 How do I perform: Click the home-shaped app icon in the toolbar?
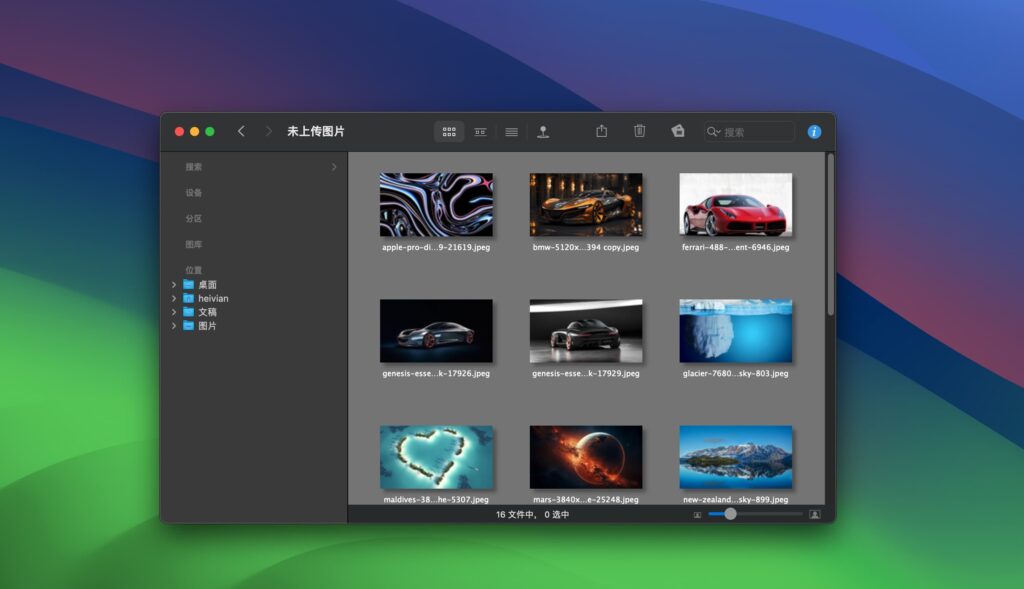point(677,131)
